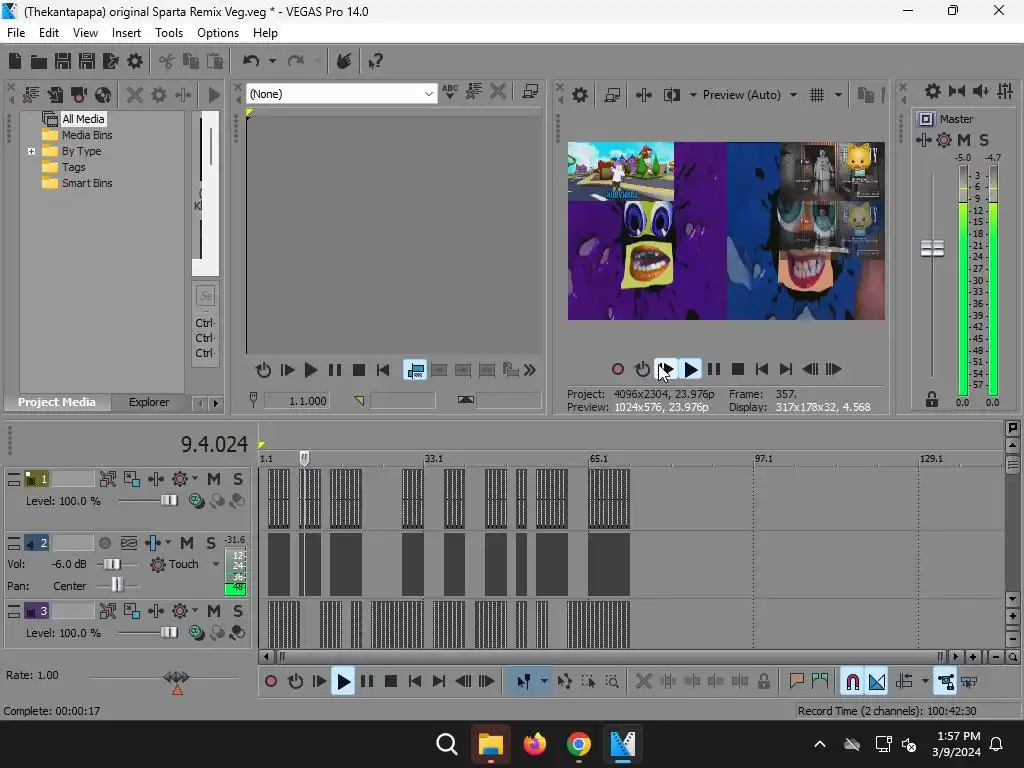1024x768 pixels.
Task: Open the Options menu
Action: pyautogui.click(x=217, y=33)
